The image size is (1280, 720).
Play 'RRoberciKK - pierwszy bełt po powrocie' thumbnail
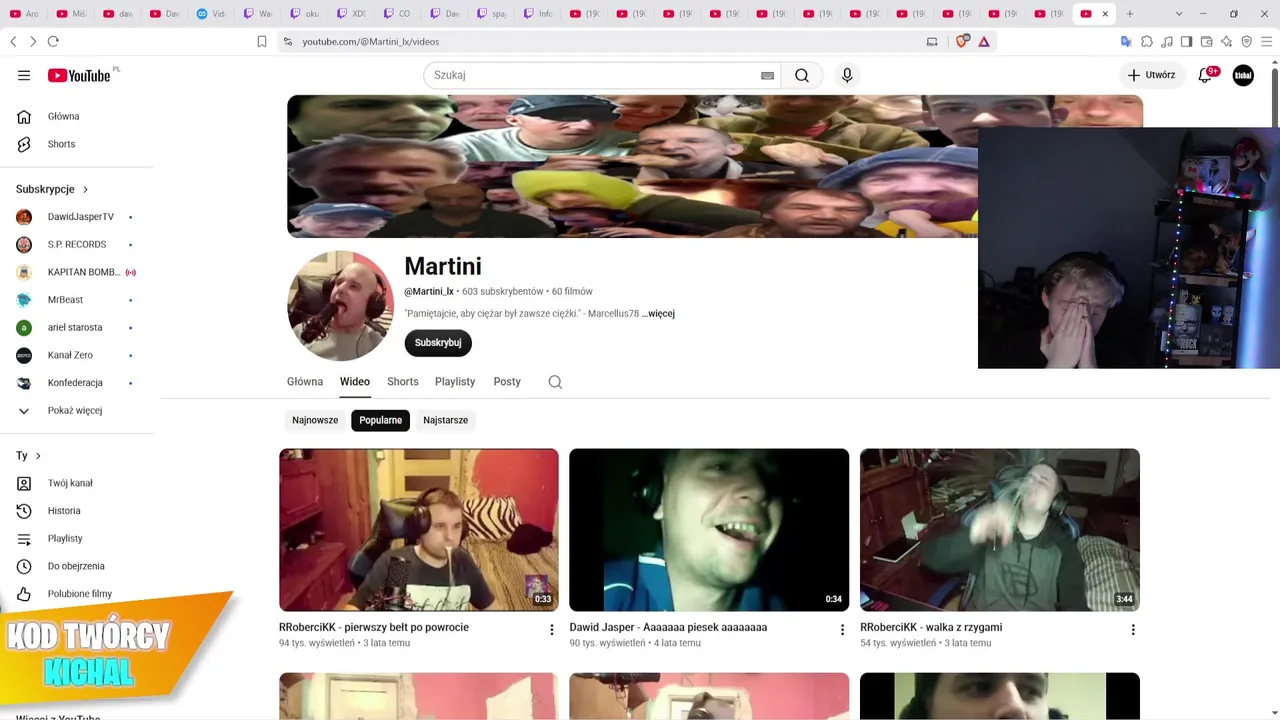[419, 530]
